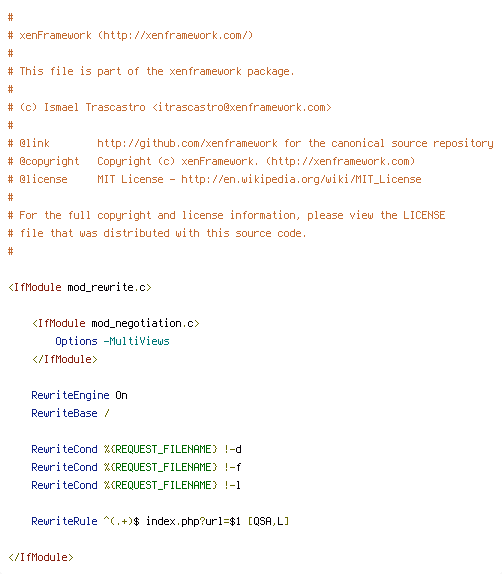Click the RewriteCond line ending with !-f
This screenshot has width=502, height=574.
[x=136, y=467]
